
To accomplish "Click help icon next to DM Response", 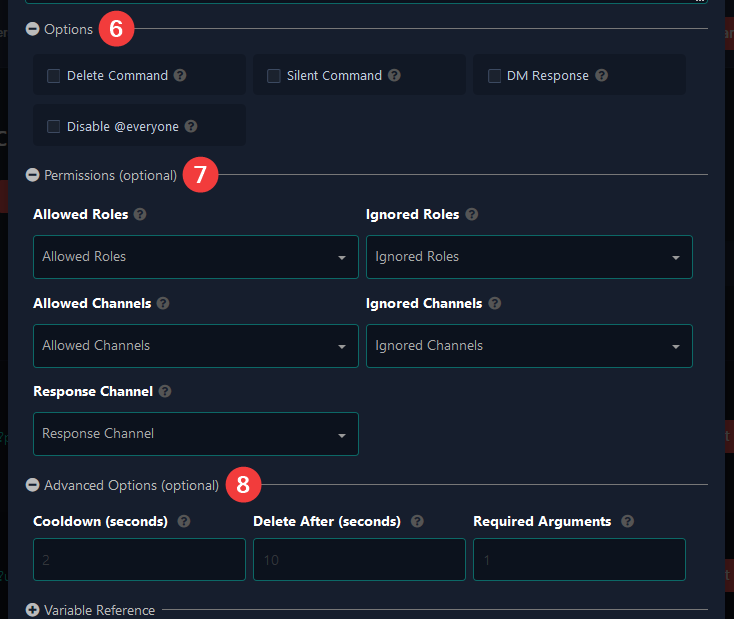I will click(602, 75).
